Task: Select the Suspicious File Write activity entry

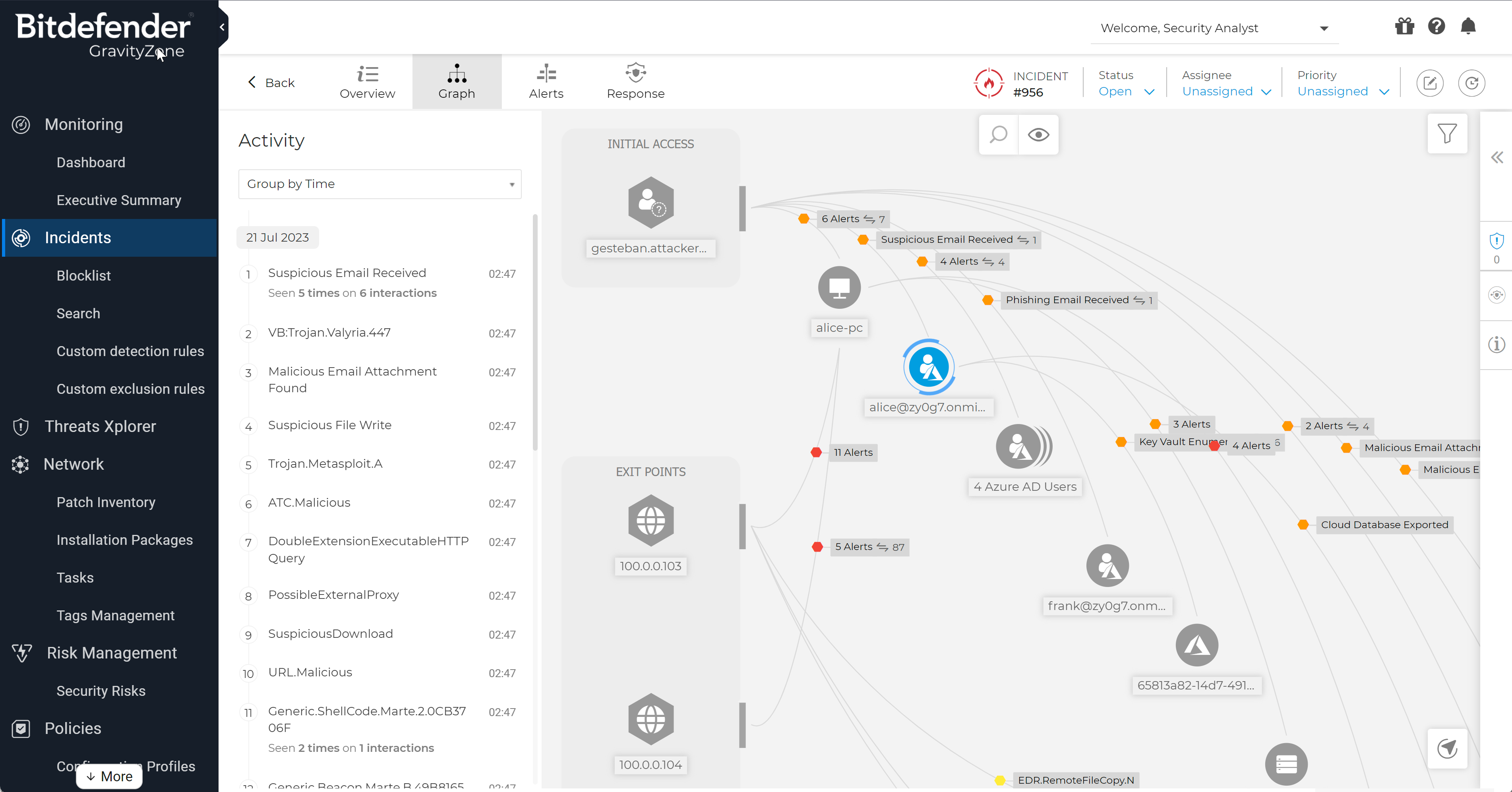Action: (379, 426)
